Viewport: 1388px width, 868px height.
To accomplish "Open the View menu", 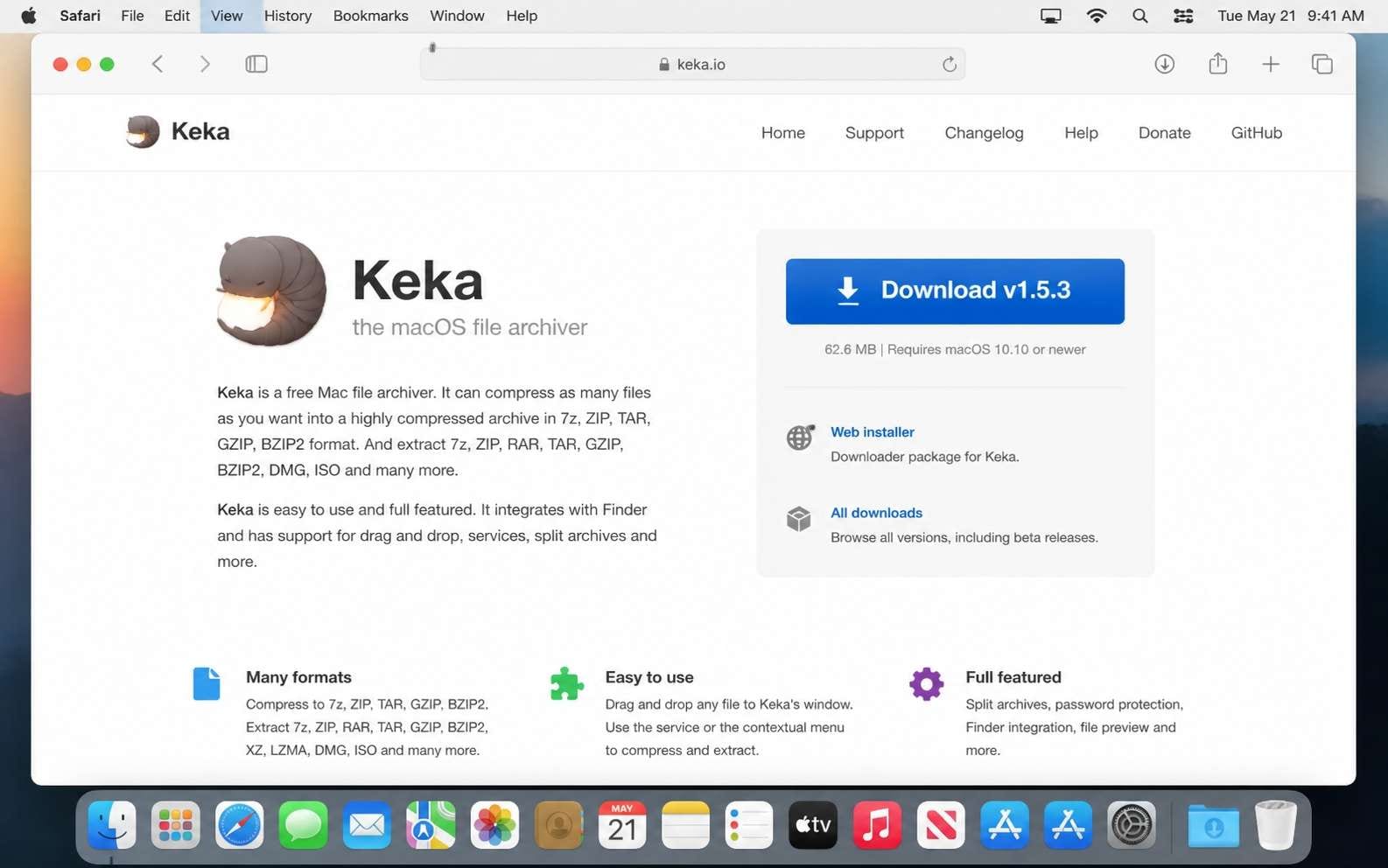I will click(x=227, y=16).
